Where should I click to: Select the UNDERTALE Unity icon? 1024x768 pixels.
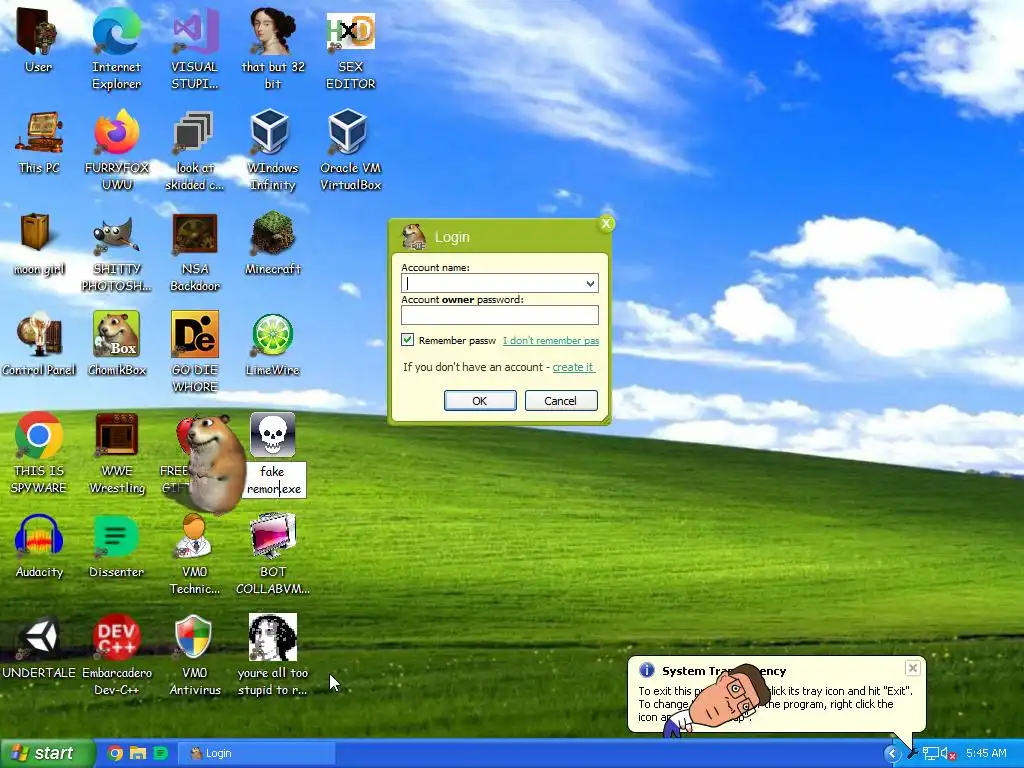click(39, 637)
